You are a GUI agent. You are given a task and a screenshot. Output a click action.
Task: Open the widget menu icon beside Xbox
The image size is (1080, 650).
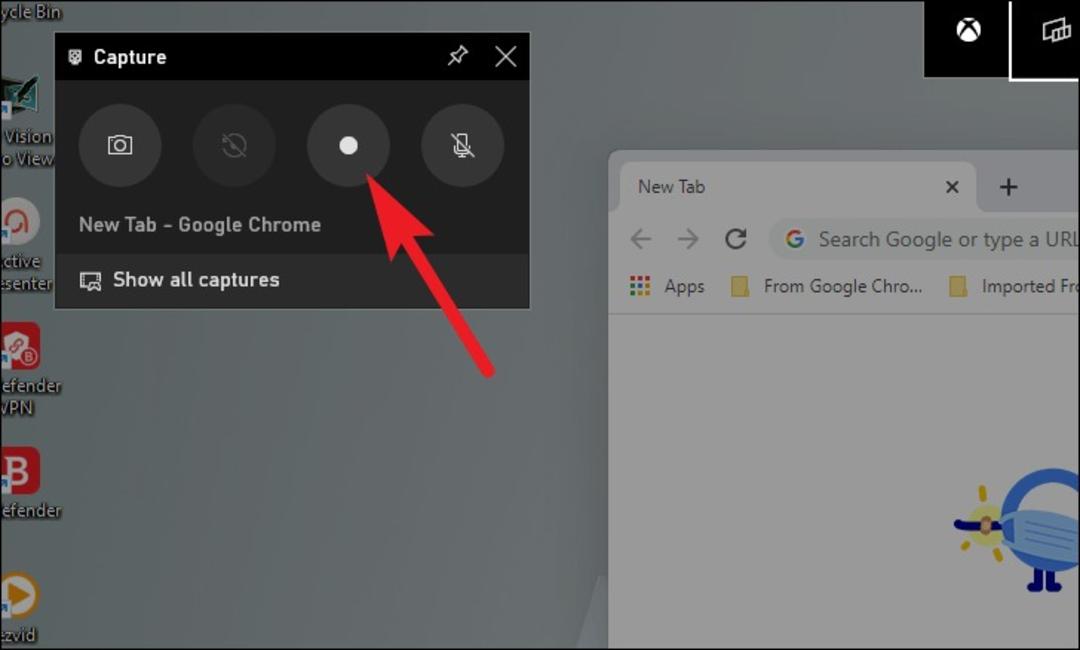click(1057, 30)
